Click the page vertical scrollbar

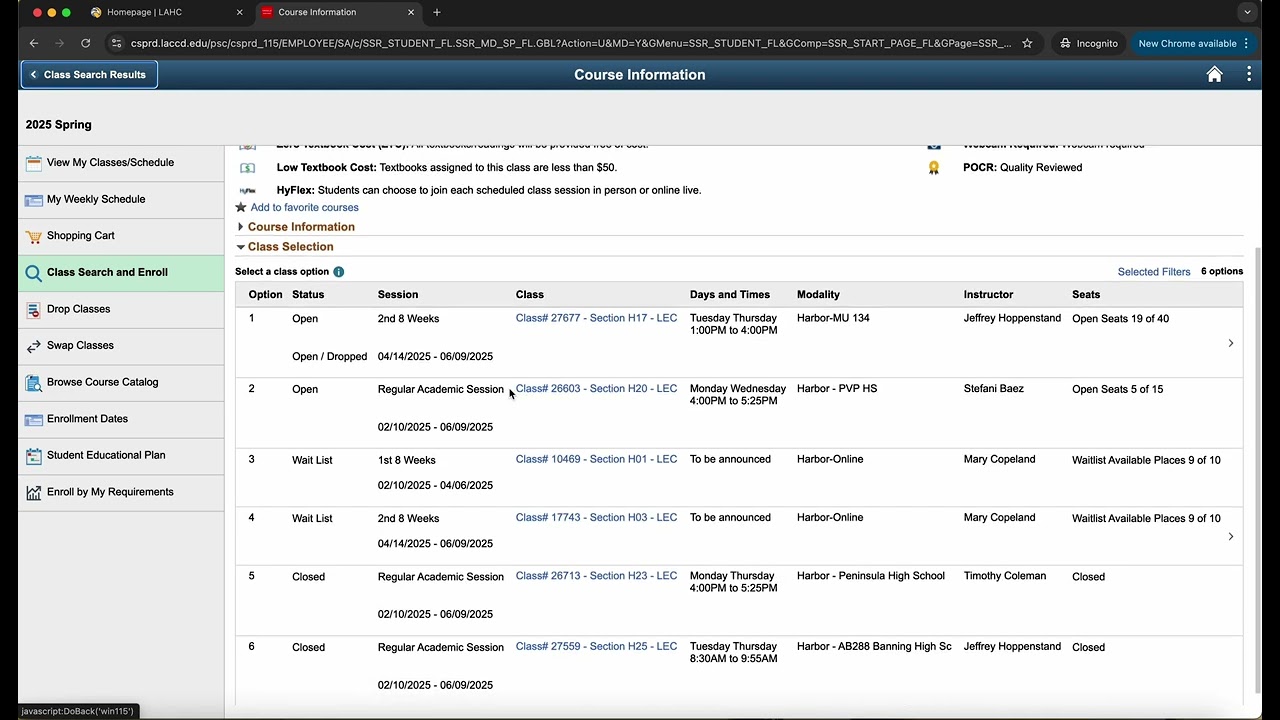click(x=1257, y=470)
